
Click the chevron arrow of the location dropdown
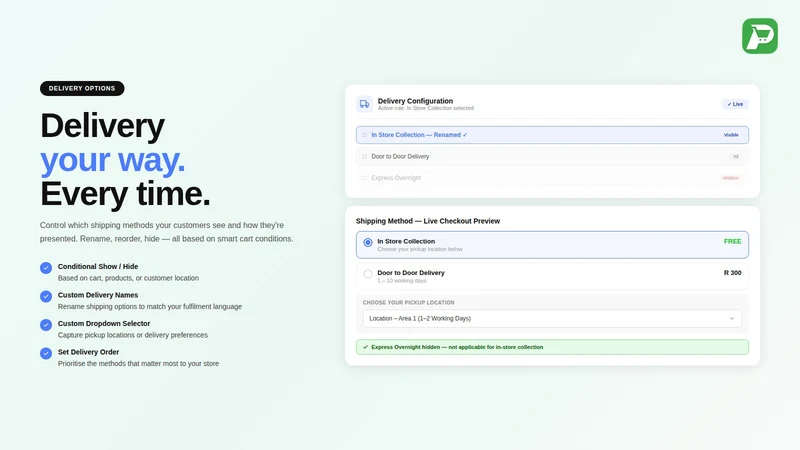tap(732, 318)
